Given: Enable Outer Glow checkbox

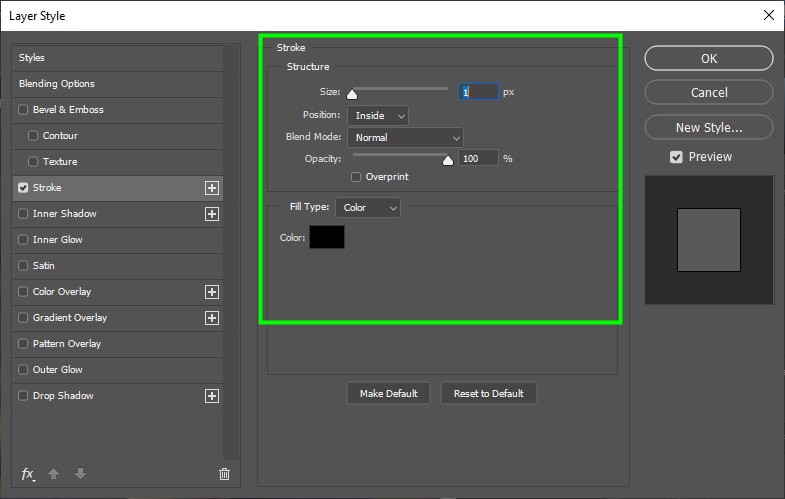Looking at the screenshot, I should tap(23, 369).
